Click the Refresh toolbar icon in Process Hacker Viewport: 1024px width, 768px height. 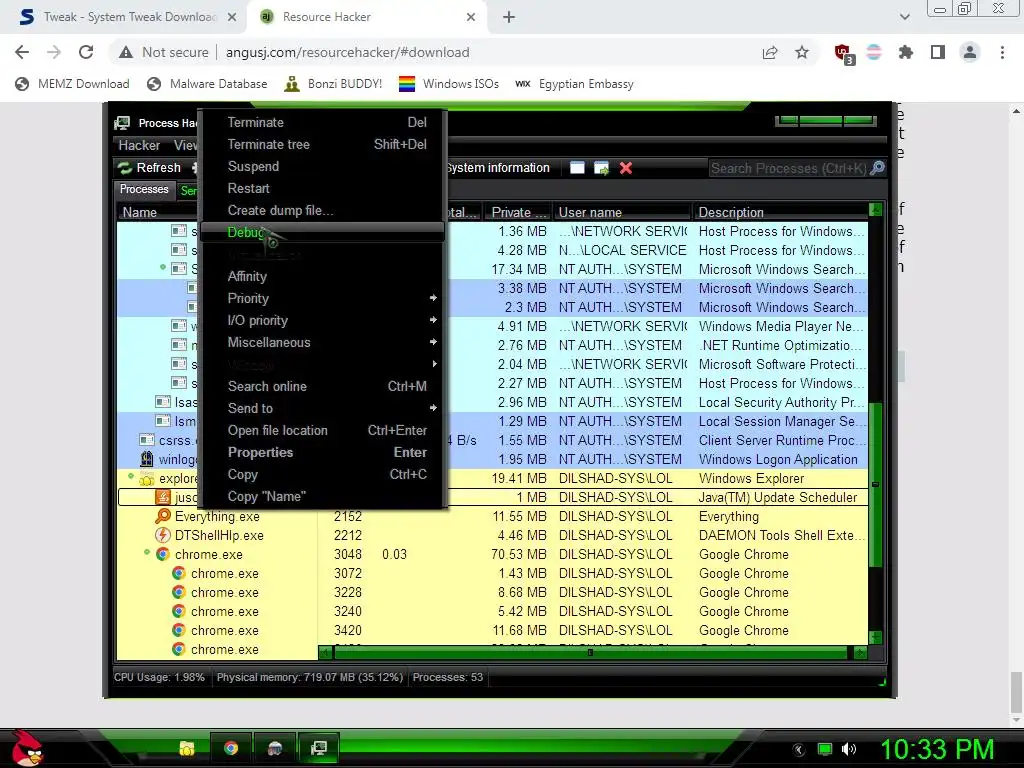(x=124, y=168)
